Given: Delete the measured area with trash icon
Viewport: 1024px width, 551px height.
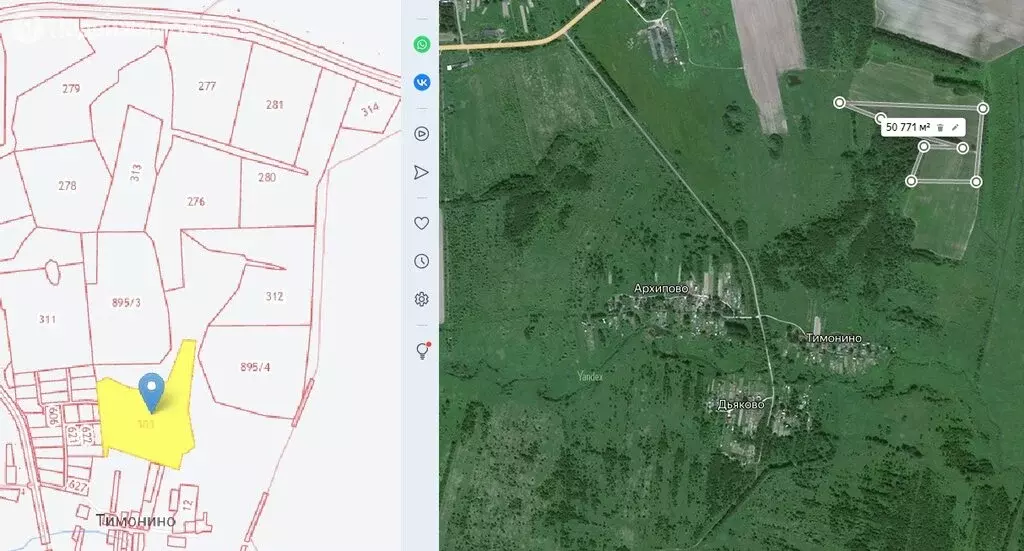Looking at the screenshot, I should (941, 127).
